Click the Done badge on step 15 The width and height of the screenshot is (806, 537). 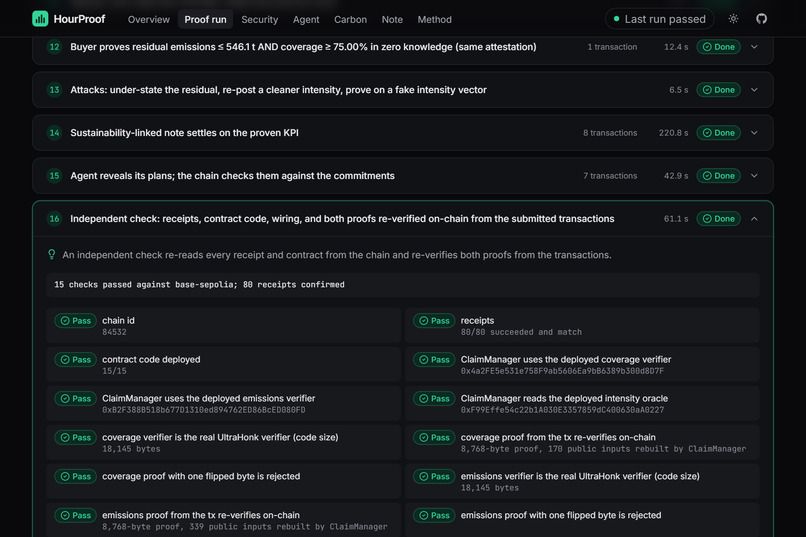(719, 176)
